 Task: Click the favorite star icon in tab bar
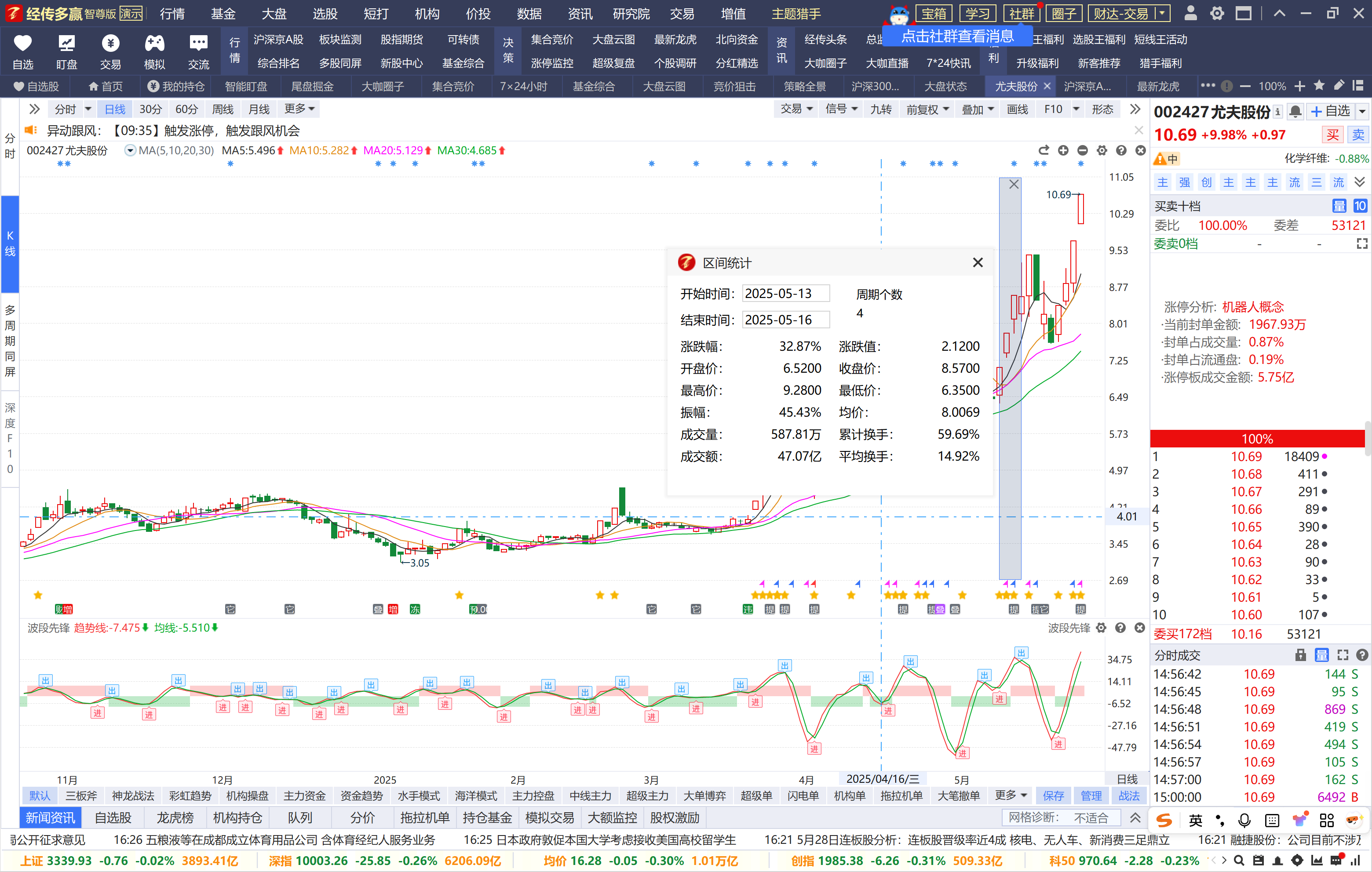[x=1319, y=86]
